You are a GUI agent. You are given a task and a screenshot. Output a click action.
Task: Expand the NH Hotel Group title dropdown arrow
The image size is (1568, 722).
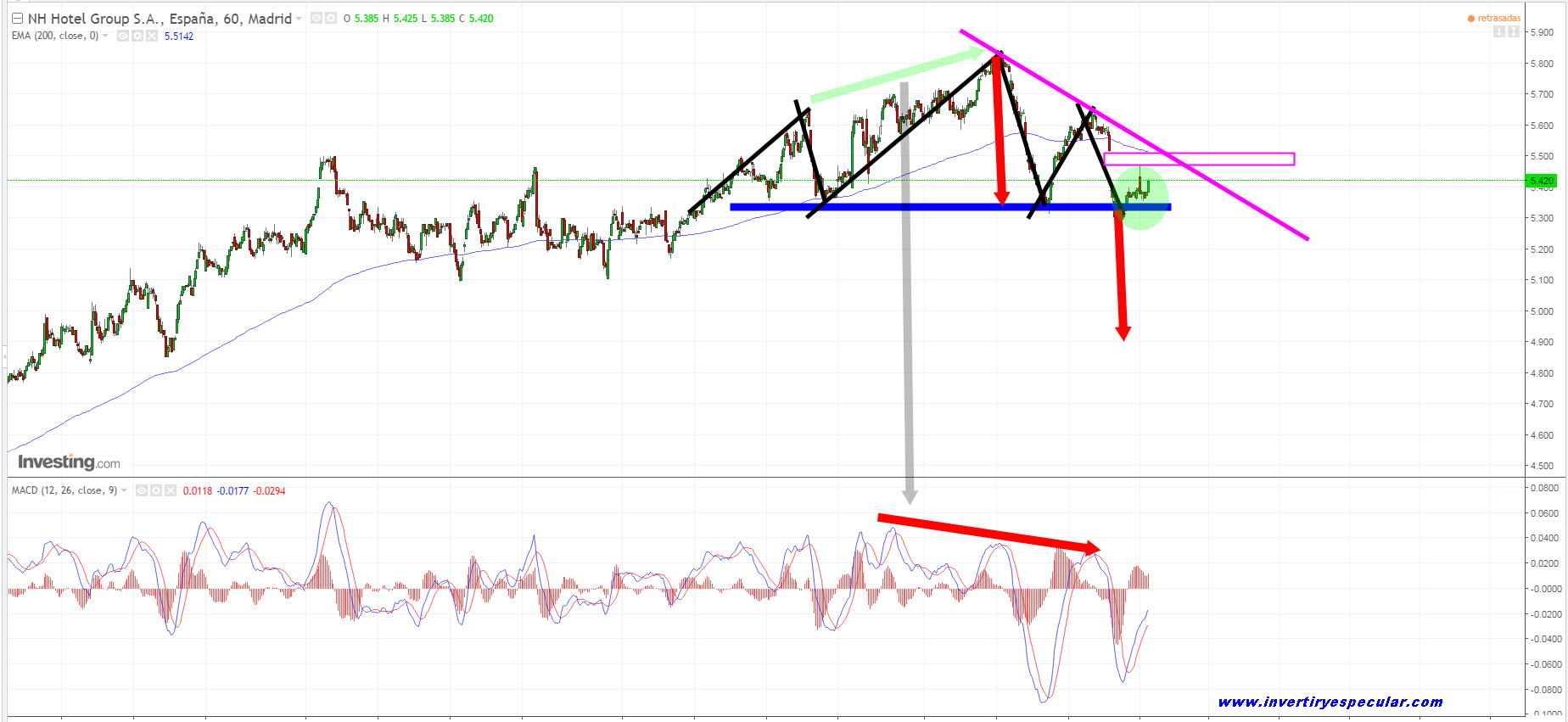coord(299,19)
